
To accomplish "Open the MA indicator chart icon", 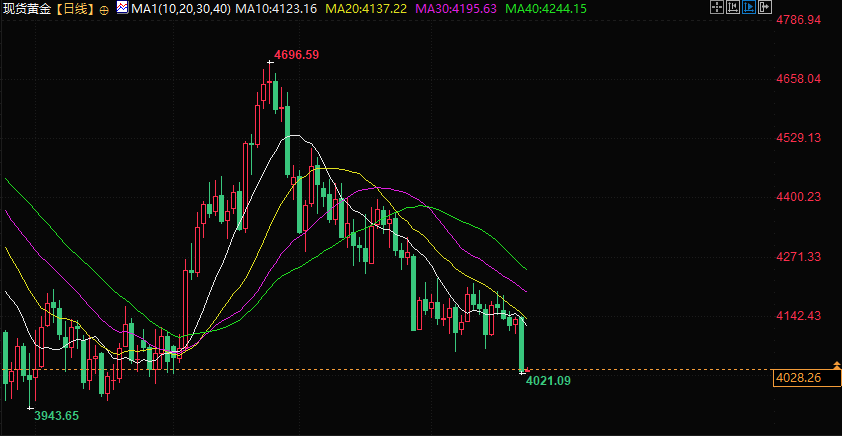I will (x=123, y=8).
